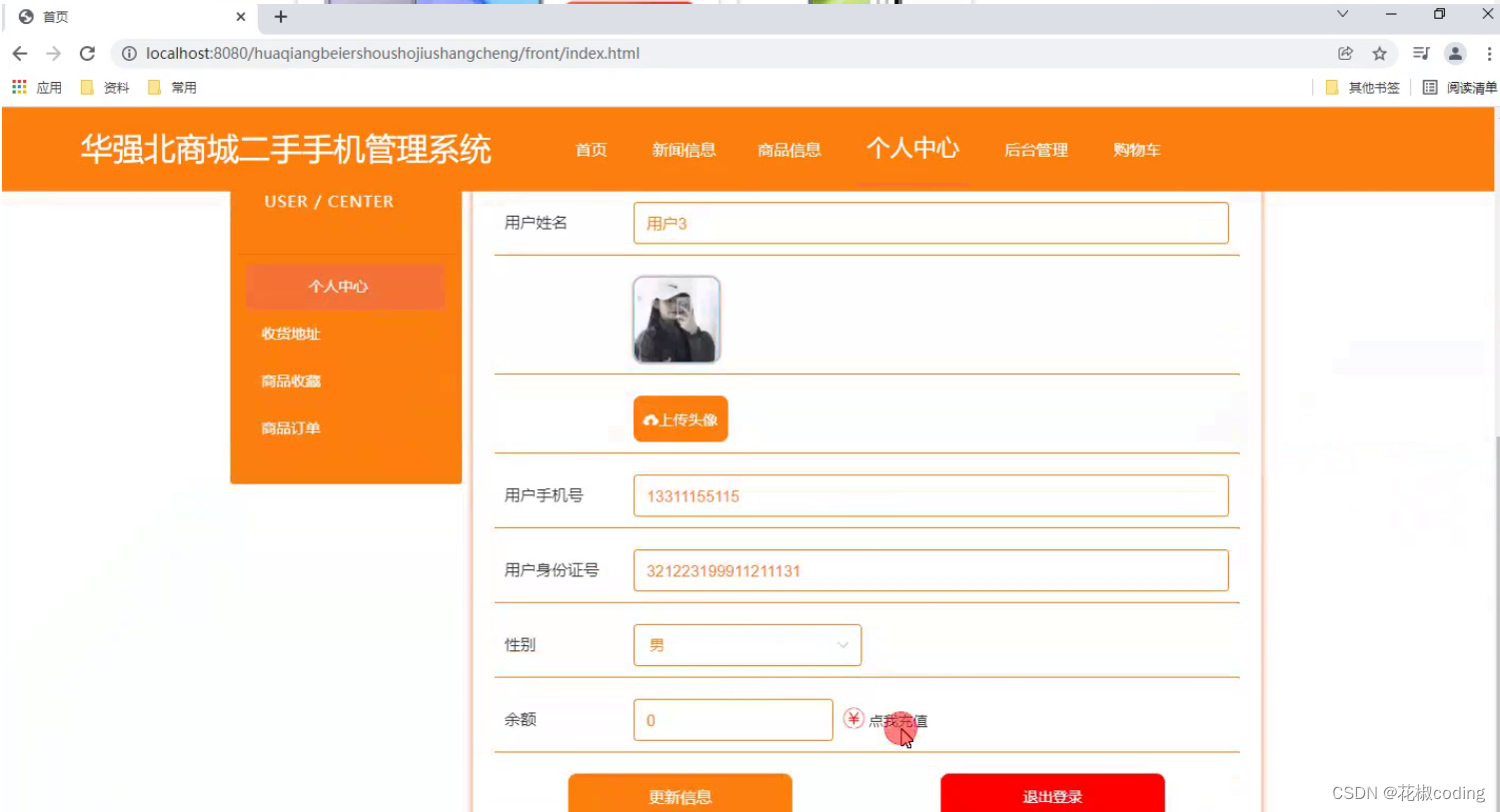This screenshot has width=1500, height=812.
Task: Switch to the 商品信息 nav item
Action: tap(788, 150)
